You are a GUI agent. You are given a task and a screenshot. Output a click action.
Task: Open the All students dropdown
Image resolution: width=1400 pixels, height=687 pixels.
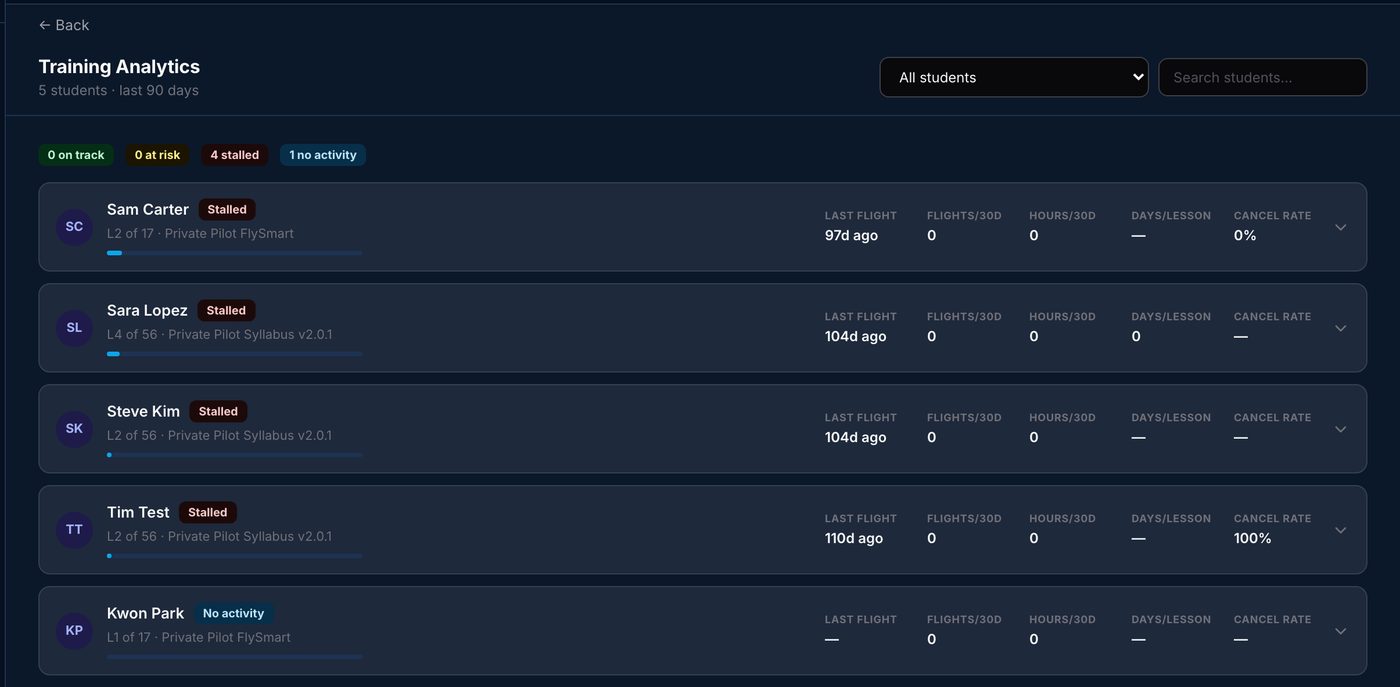(x=1014, y=77)
